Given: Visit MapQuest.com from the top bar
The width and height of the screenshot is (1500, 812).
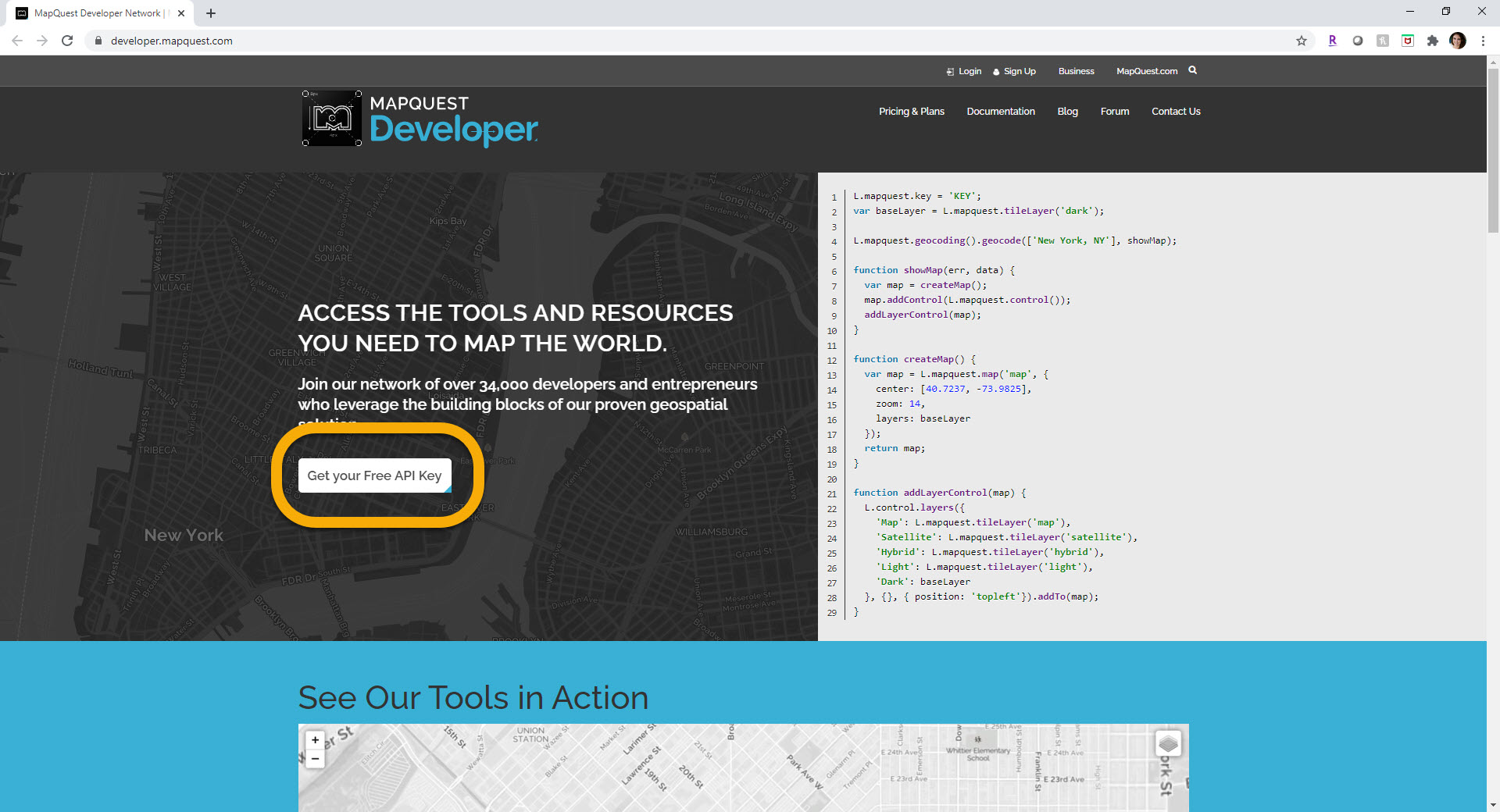Looking at the screenshot, I should [1147, 71].
